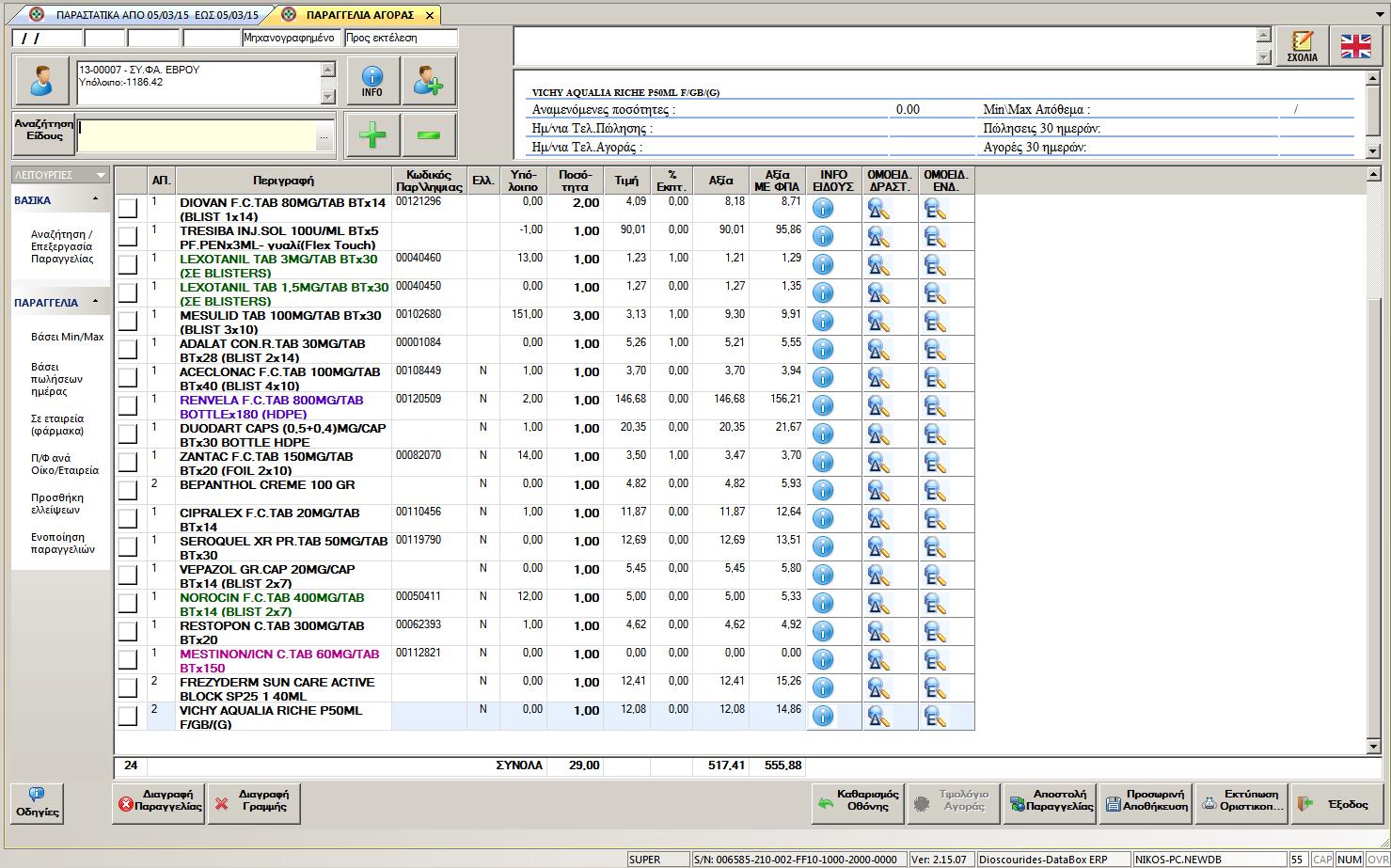Image resolution: width=1391 pixels, height=868 pixels.
Task: Open the item search ellipsis browse button
Action: [x=324, y=136]
